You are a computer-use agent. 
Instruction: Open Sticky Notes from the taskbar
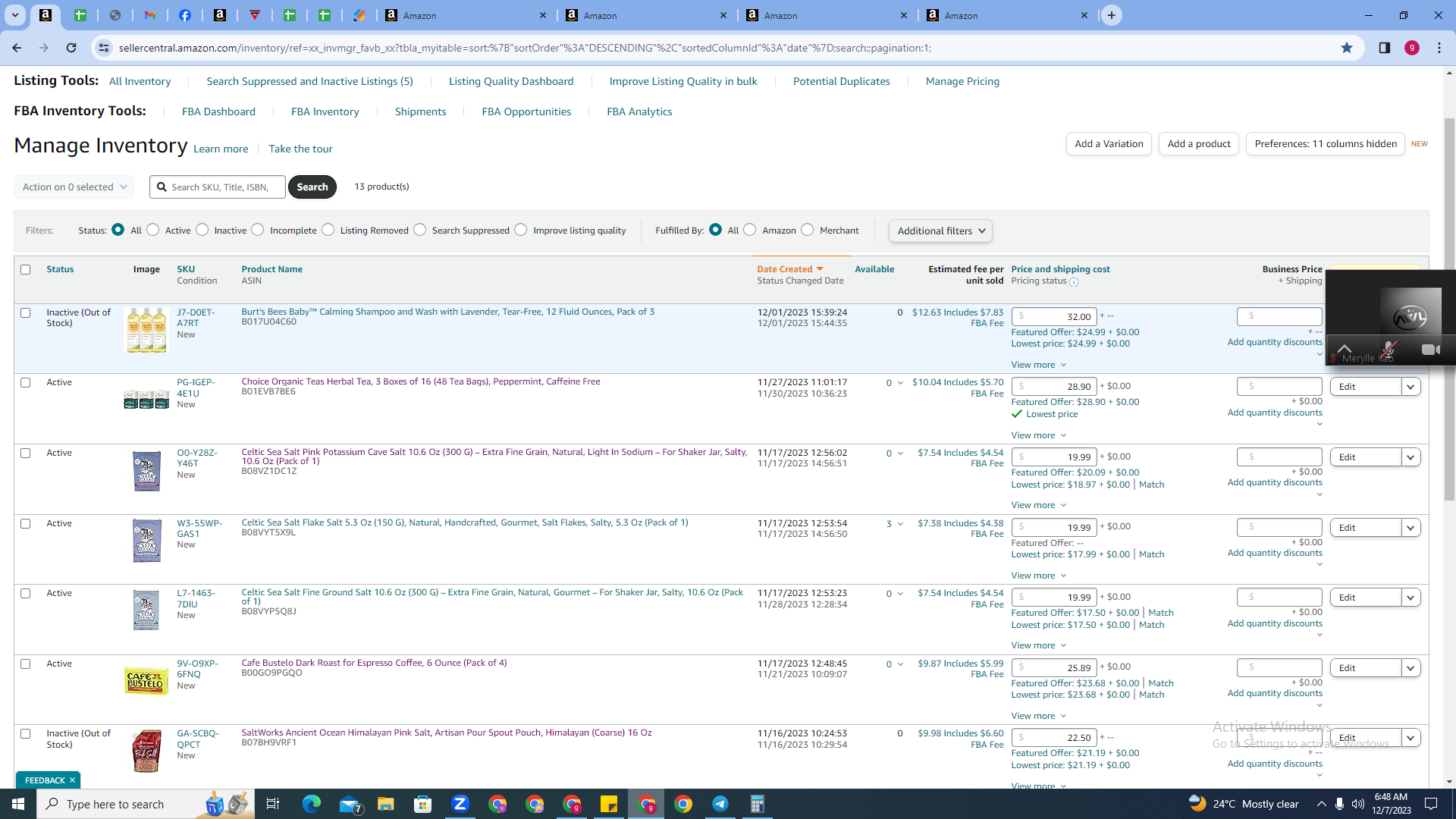pos(609,804)
